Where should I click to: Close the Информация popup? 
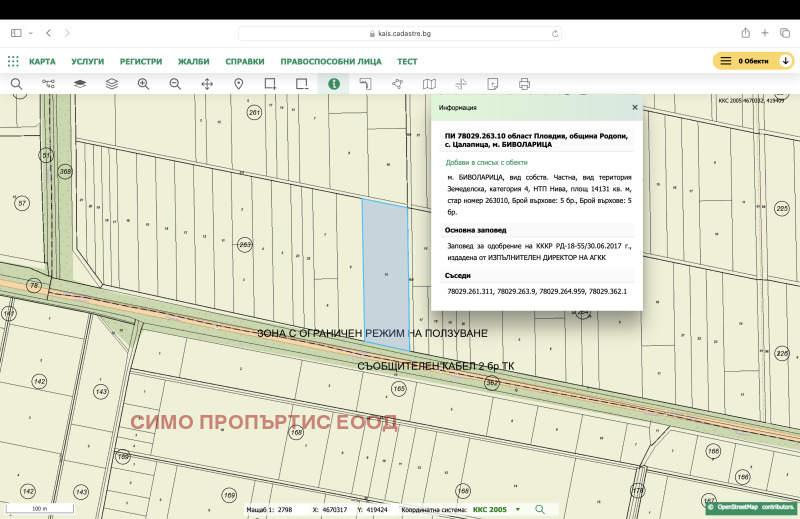click(634, 107)
